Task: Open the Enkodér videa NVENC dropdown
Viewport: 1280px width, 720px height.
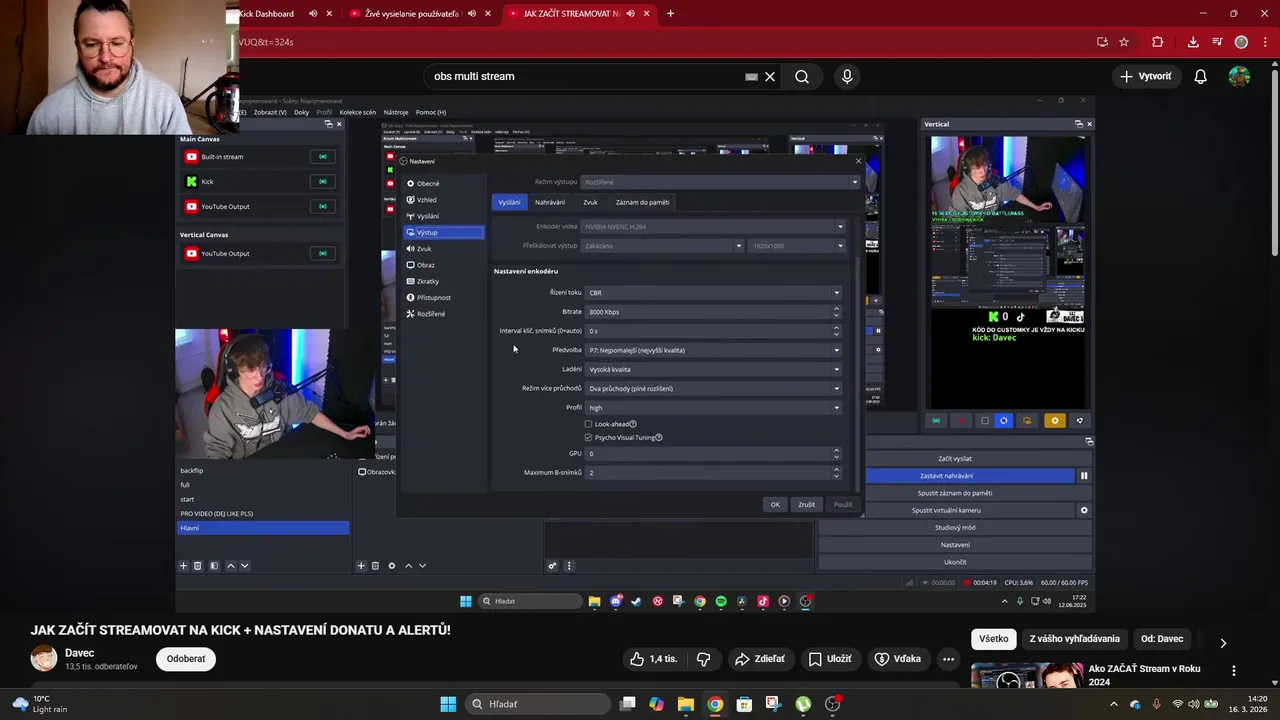Action: pyautogui.click(x=713, y=227)
